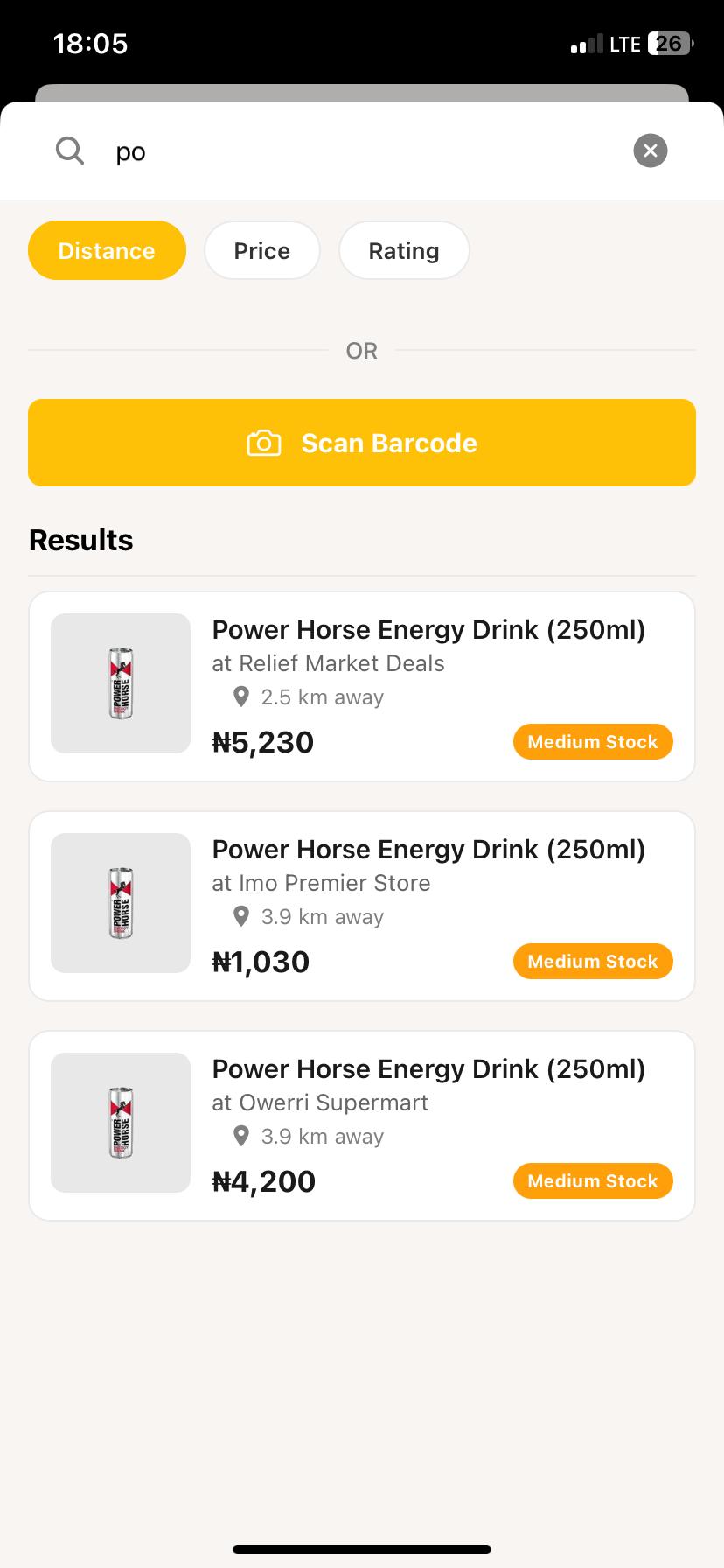Open Power Horse thumbnail at Owerri Supermart
Image resolution: width=724 pixels, height=1568 pixels.
(x=121, y=1123)
